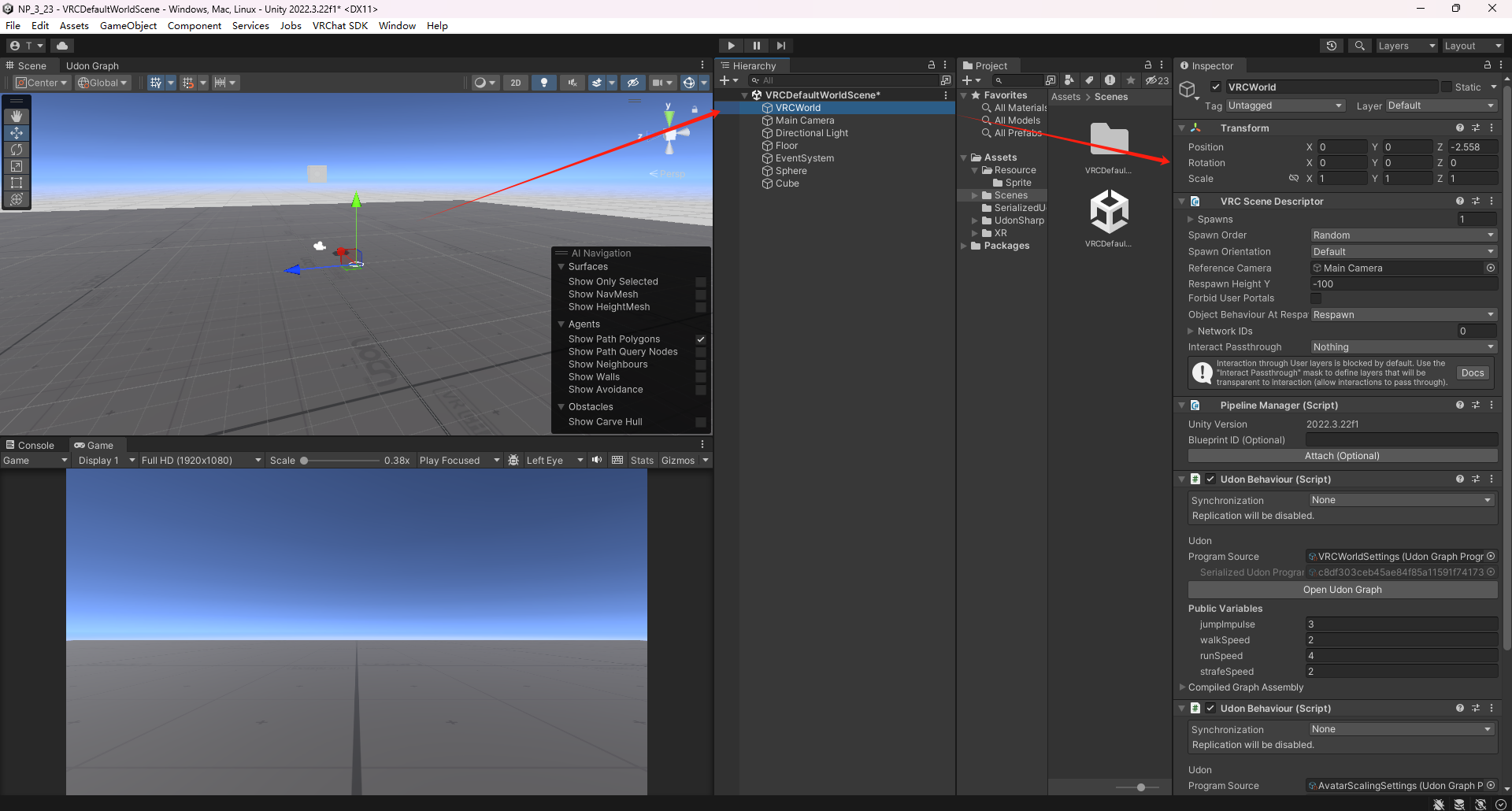Uncheck Show Path Polygons checkbox
This screenshot has height=811, width=1512.
[701, 339]
